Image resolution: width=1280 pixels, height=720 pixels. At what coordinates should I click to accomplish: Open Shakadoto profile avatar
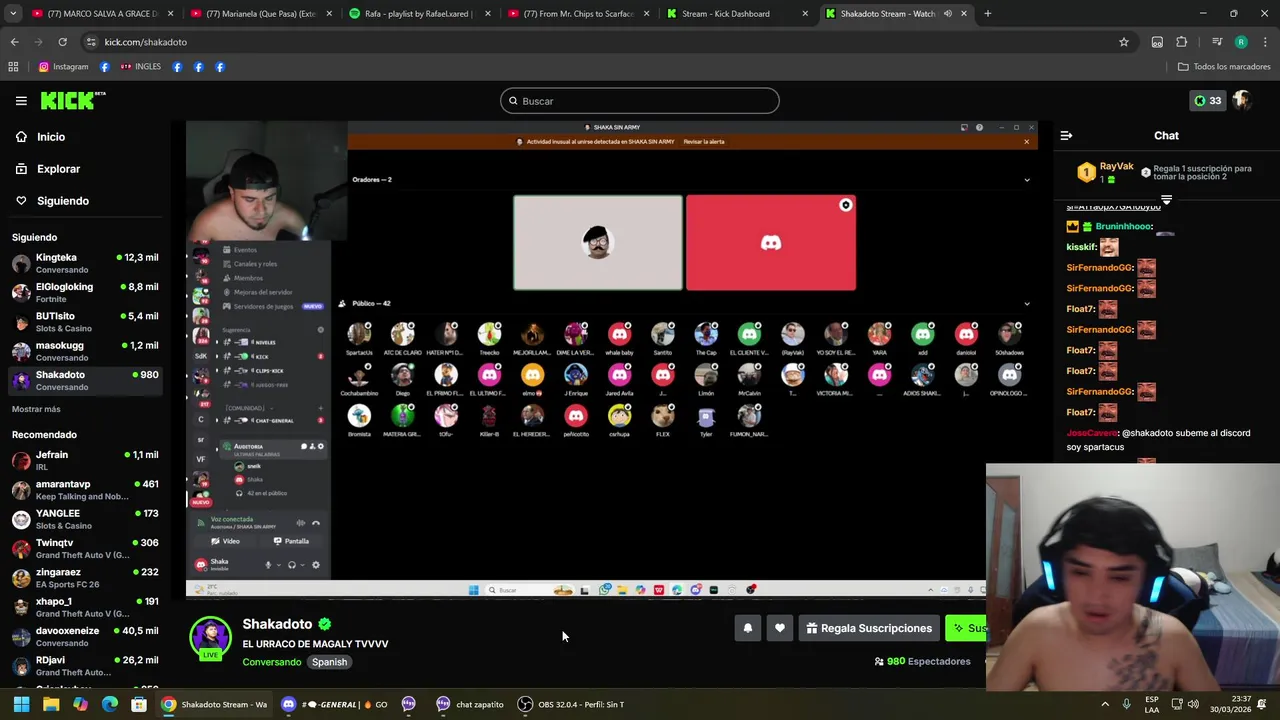tap(210, 638)
